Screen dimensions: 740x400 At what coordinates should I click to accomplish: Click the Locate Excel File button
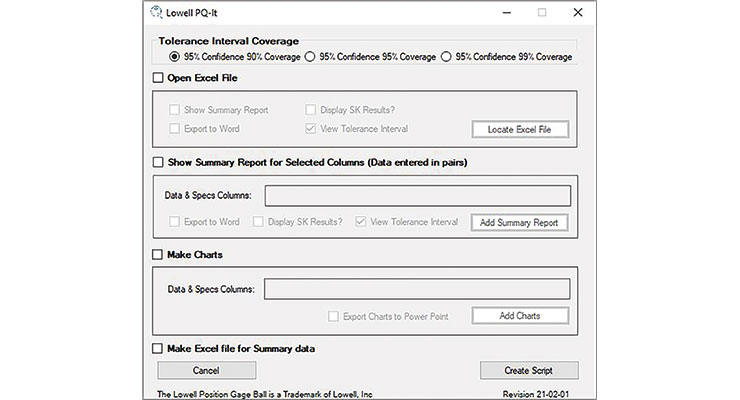tap(520, 129)
